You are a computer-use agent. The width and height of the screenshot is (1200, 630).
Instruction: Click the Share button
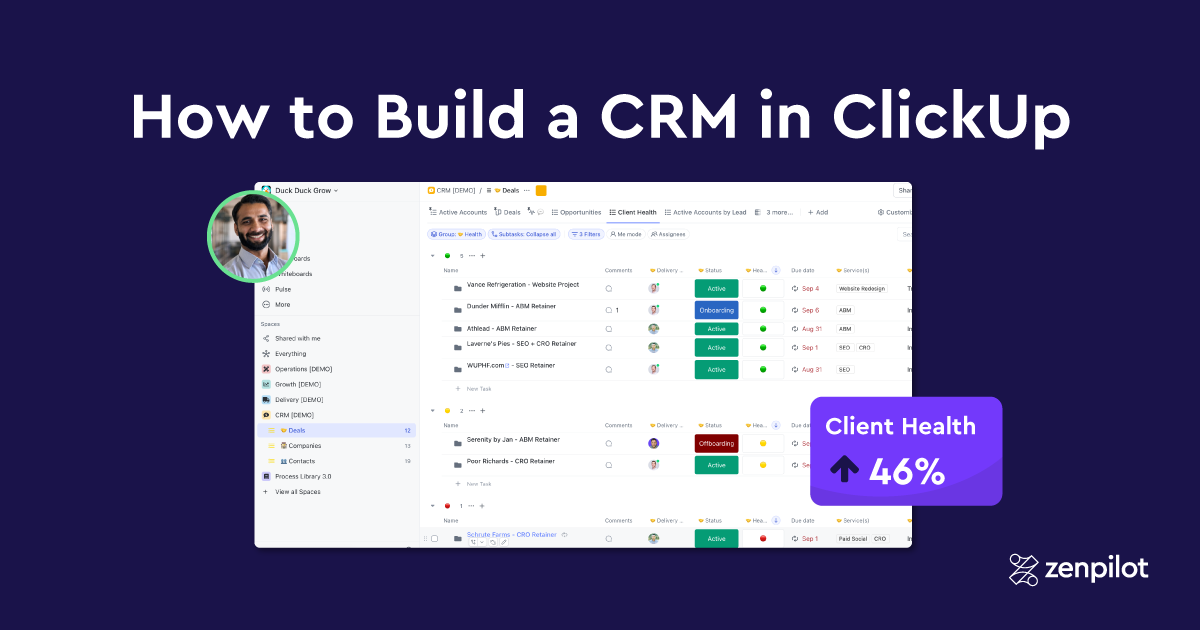tap(903, 190)
